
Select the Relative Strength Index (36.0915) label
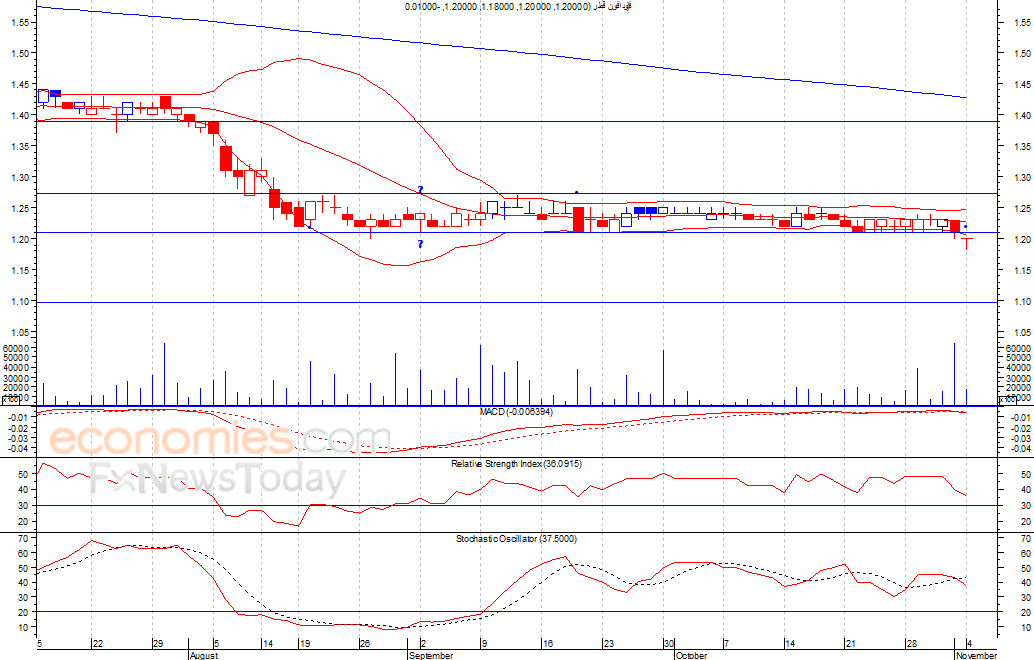516,464
